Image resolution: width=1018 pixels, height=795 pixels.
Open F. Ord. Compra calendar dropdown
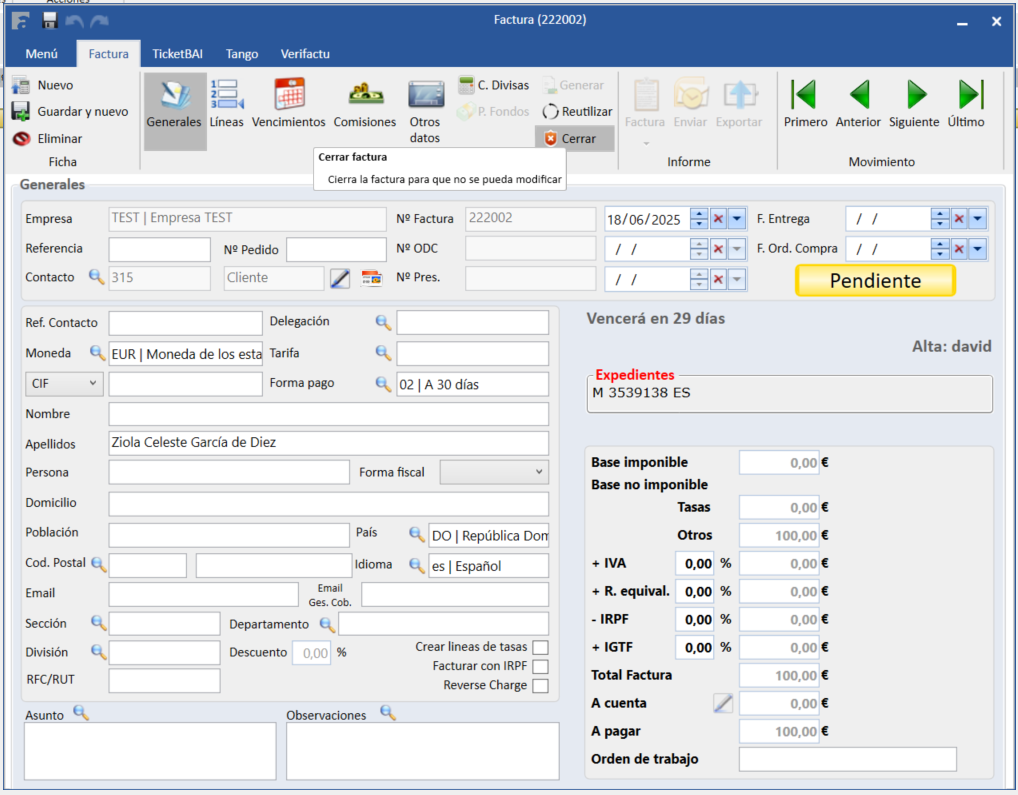pos(977,249)
